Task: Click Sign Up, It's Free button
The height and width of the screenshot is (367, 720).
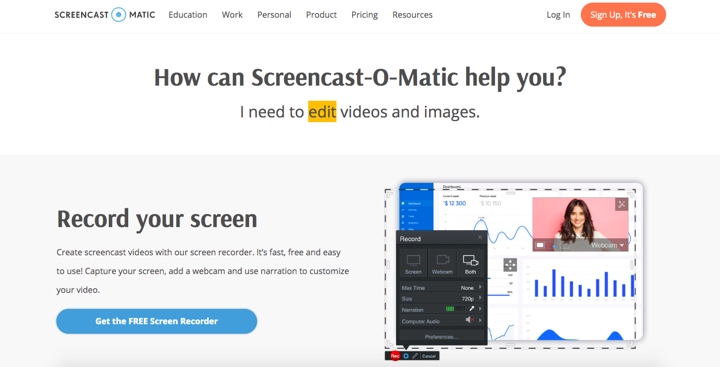Action: point(623,15)
